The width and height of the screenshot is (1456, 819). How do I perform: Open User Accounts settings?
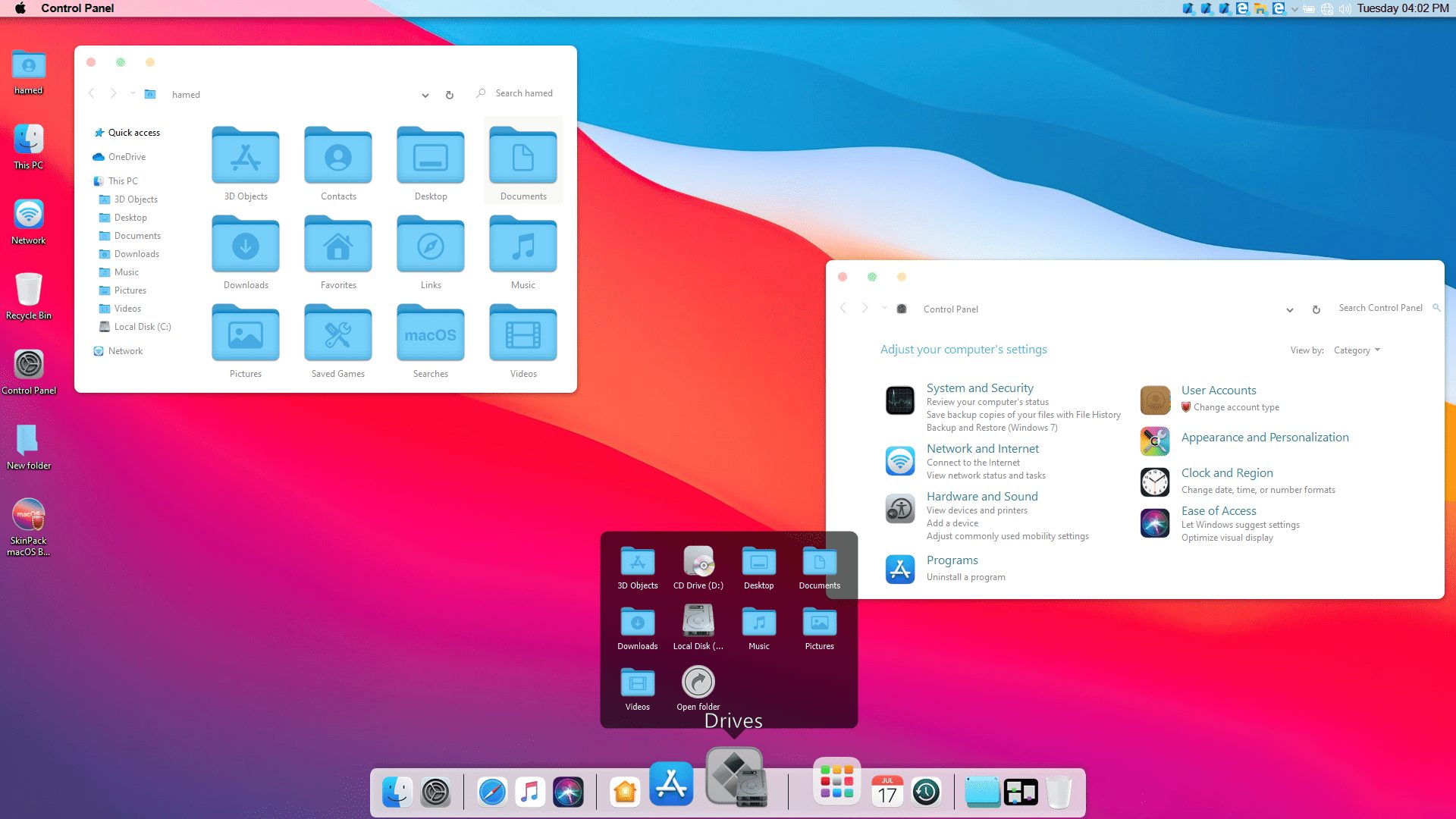1218,389
